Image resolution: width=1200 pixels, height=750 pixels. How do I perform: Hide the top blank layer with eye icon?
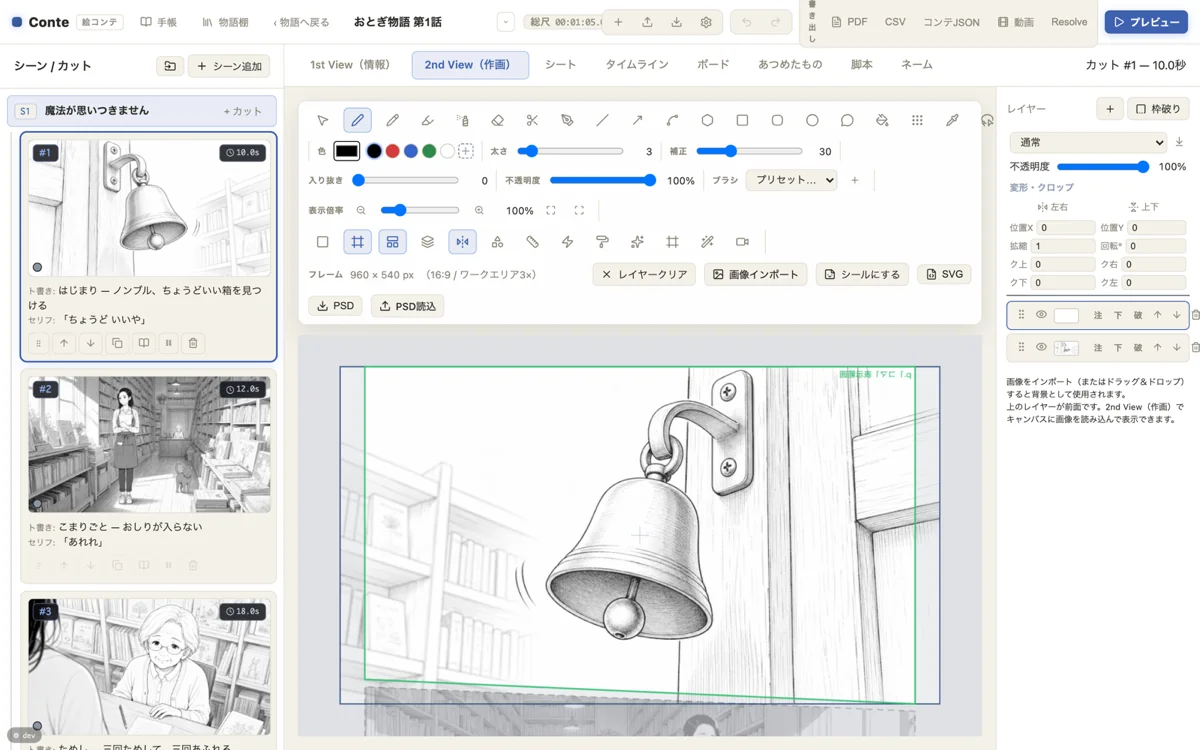[1041, 315]
